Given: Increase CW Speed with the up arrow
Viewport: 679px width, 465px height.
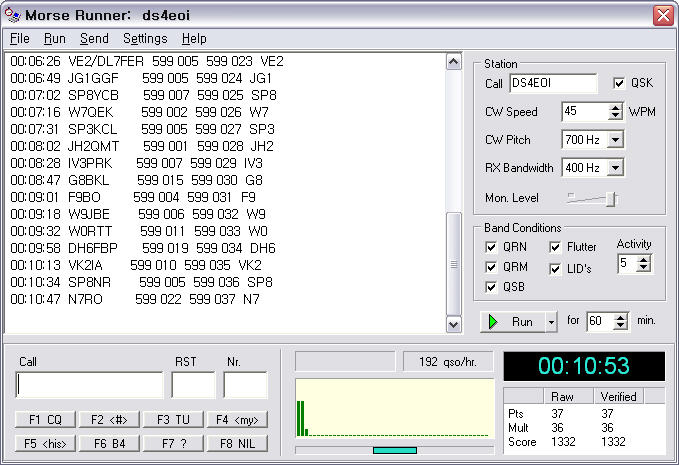Looking at the screenshot, I should (x=615, y=107).
